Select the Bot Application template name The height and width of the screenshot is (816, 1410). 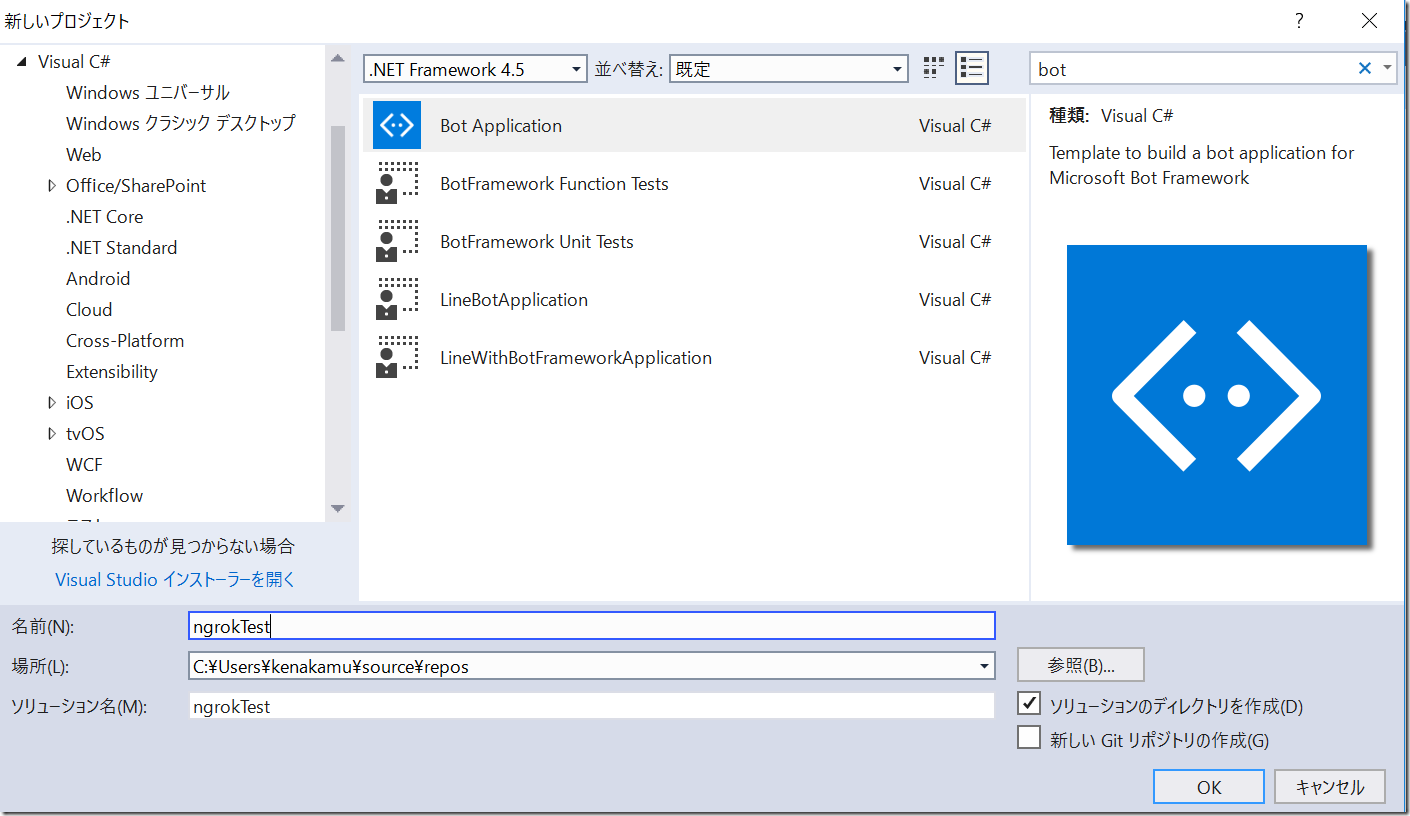pos(501,126)
